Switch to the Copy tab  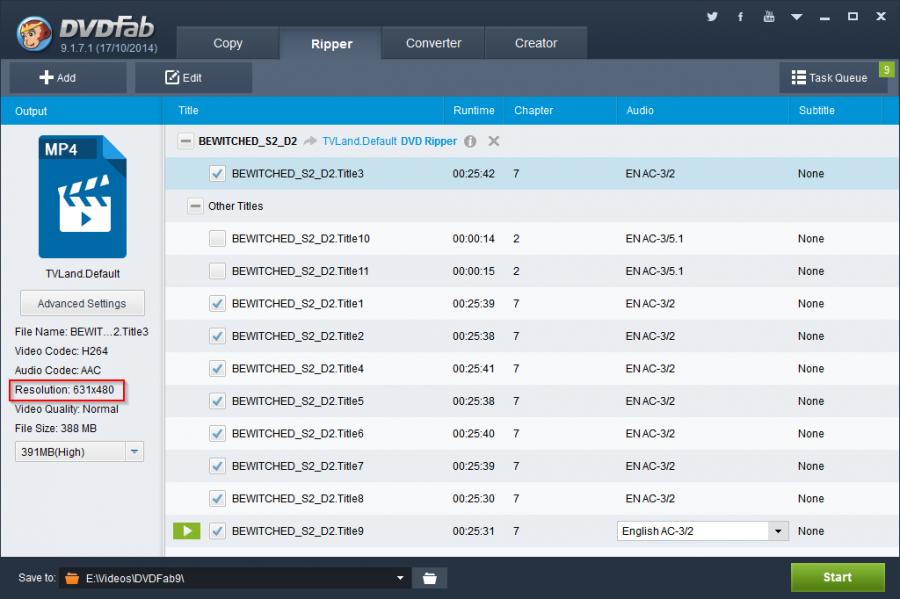(x=228, y=43)
